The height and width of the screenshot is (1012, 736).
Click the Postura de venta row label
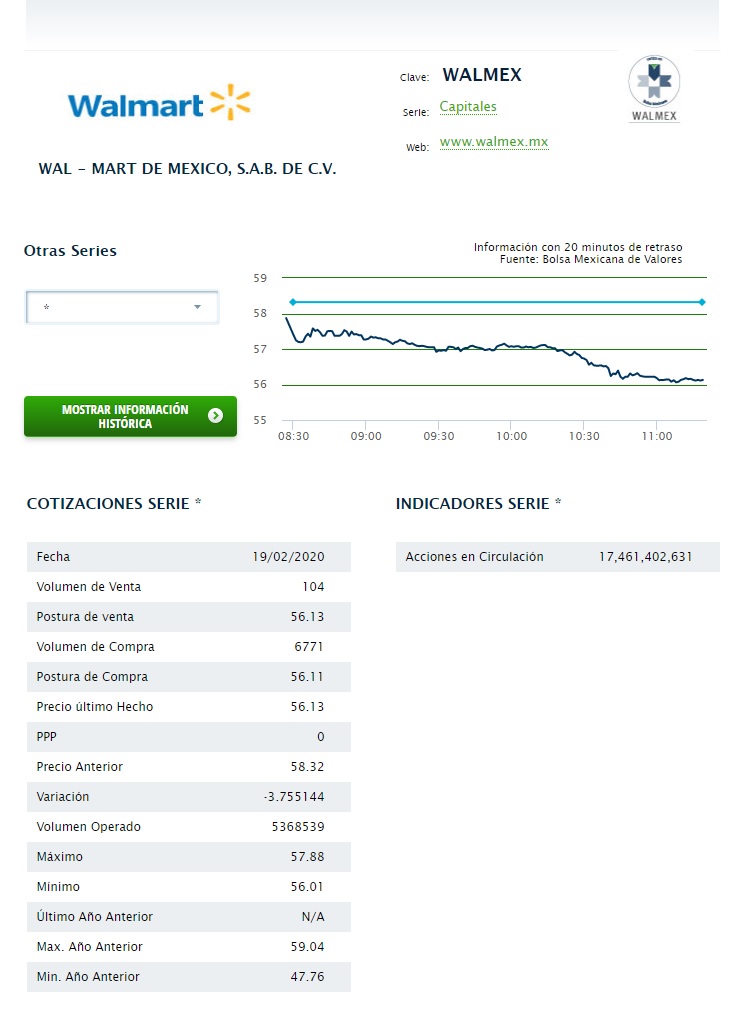click(x=85, y=617)
